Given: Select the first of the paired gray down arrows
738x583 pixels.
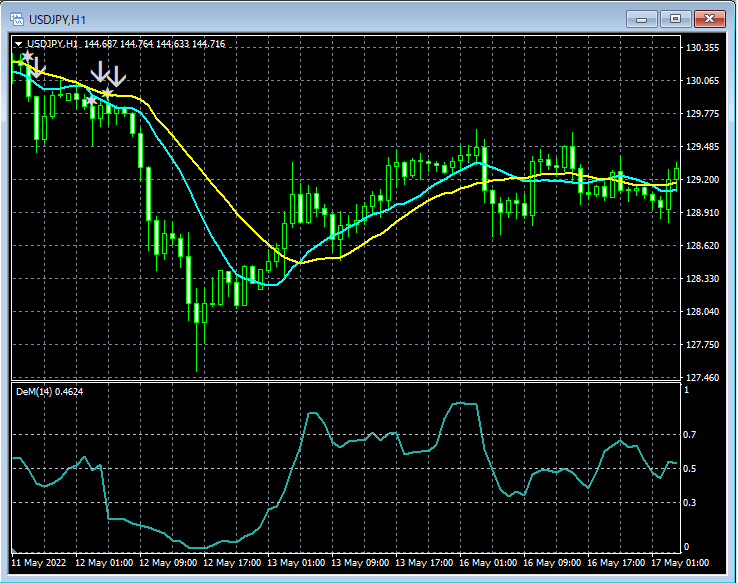Looking at the screenshot, I should pos(99,72).
